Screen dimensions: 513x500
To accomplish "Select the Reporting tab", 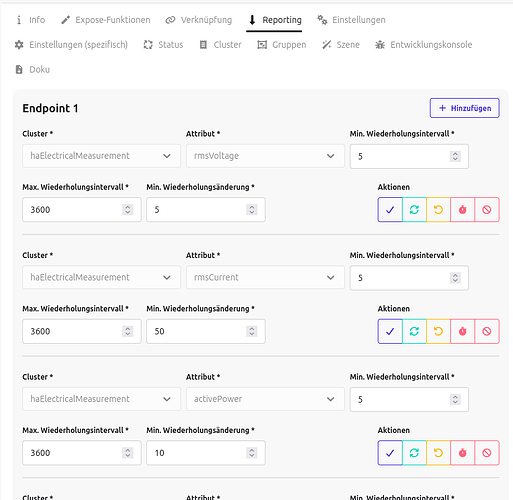I will (x=274, y=20).
